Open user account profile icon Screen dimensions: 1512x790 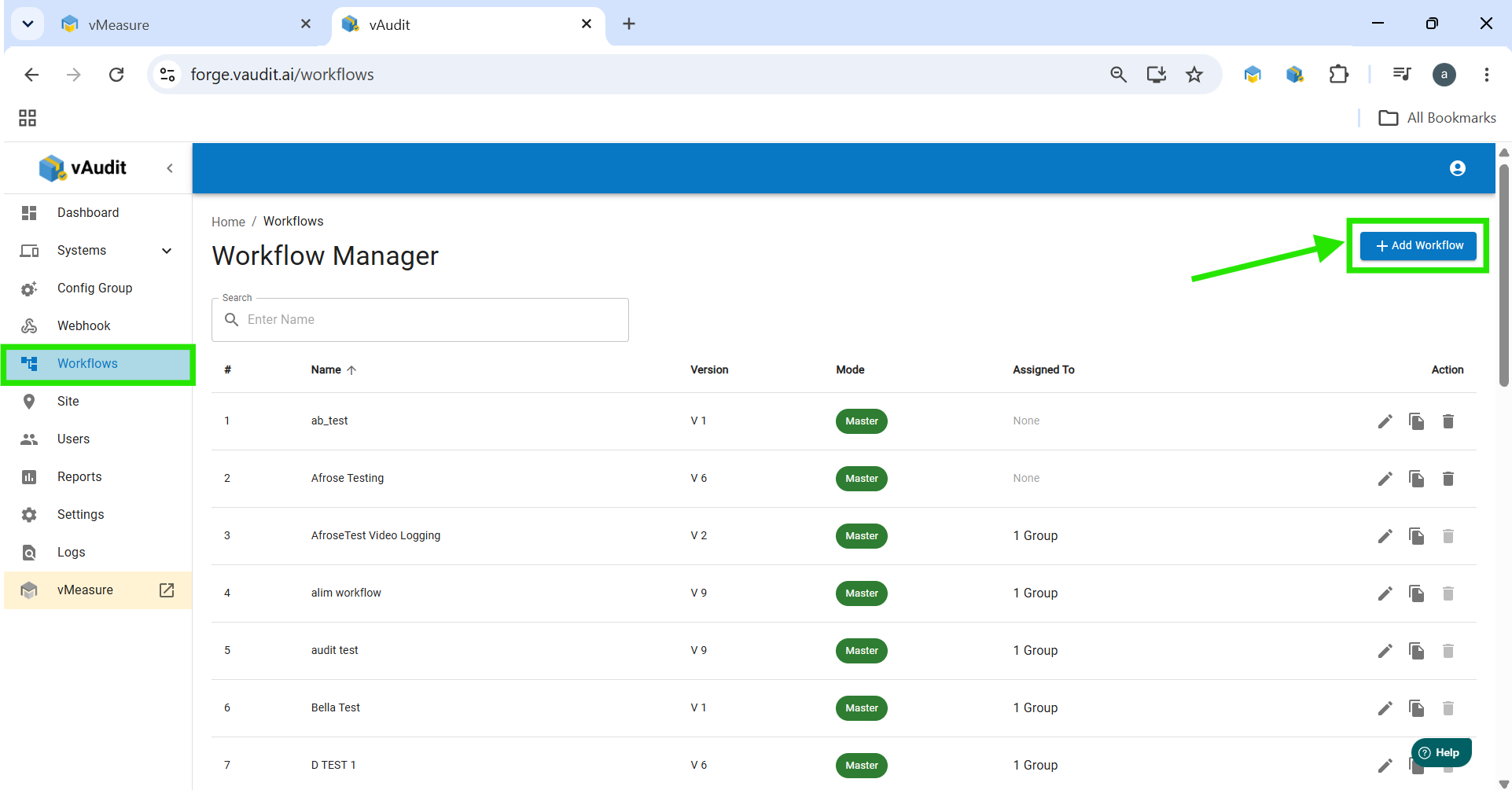1457,168
